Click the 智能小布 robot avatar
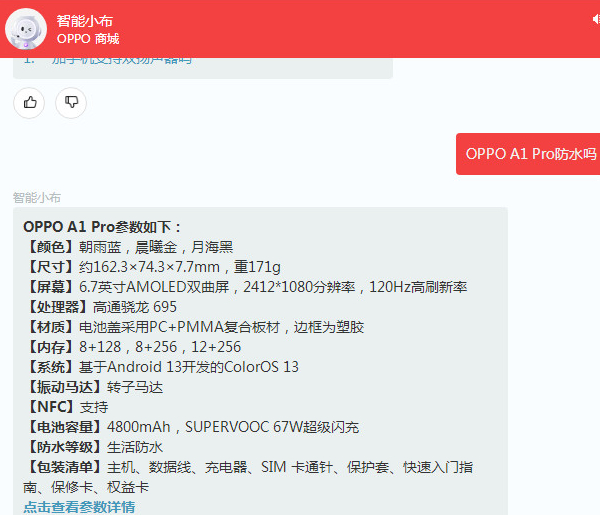Viewport: 600px width, 515px height. tap(26, 29)
